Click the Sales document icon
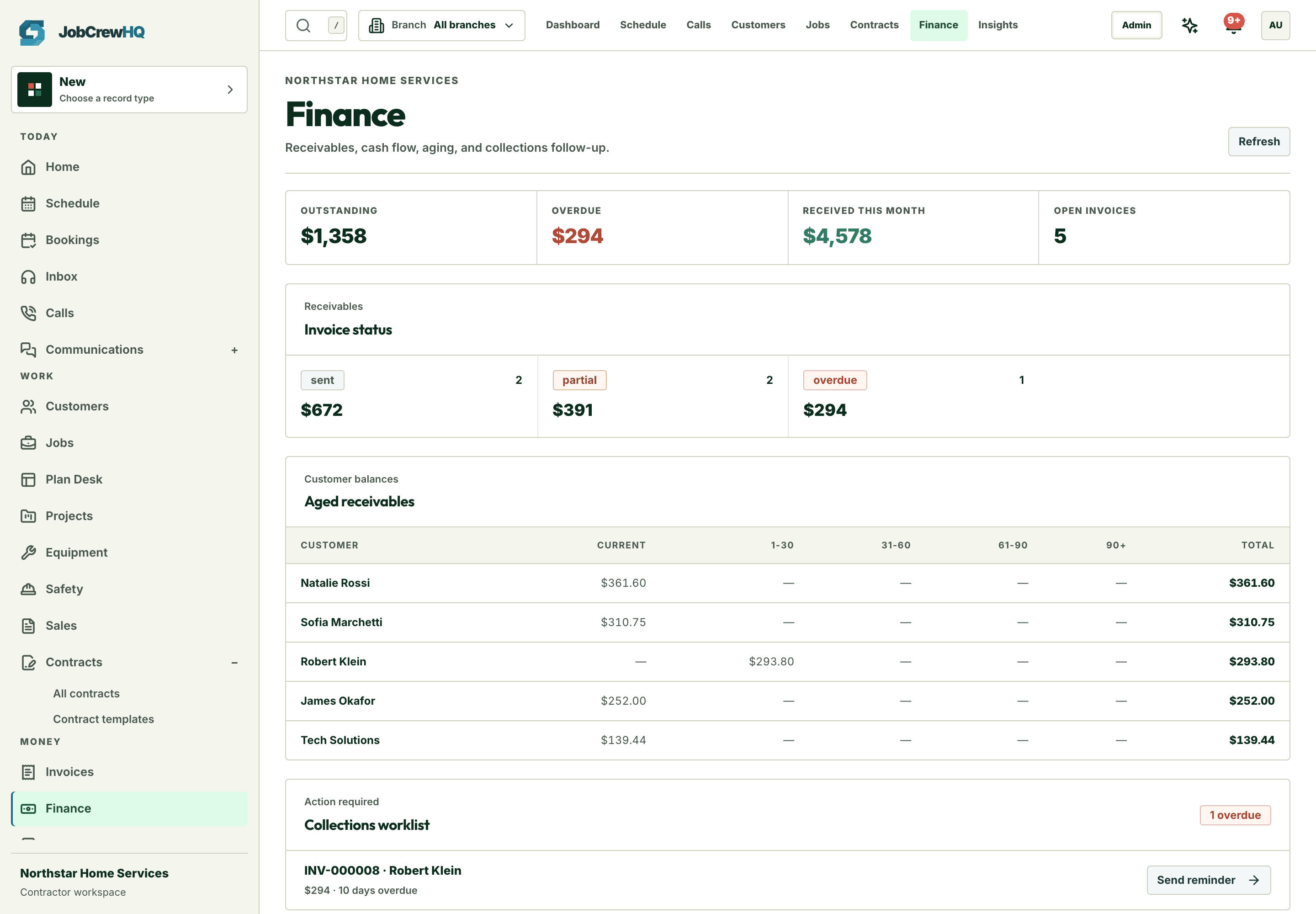1316x914 pixels. pos(28,626)
